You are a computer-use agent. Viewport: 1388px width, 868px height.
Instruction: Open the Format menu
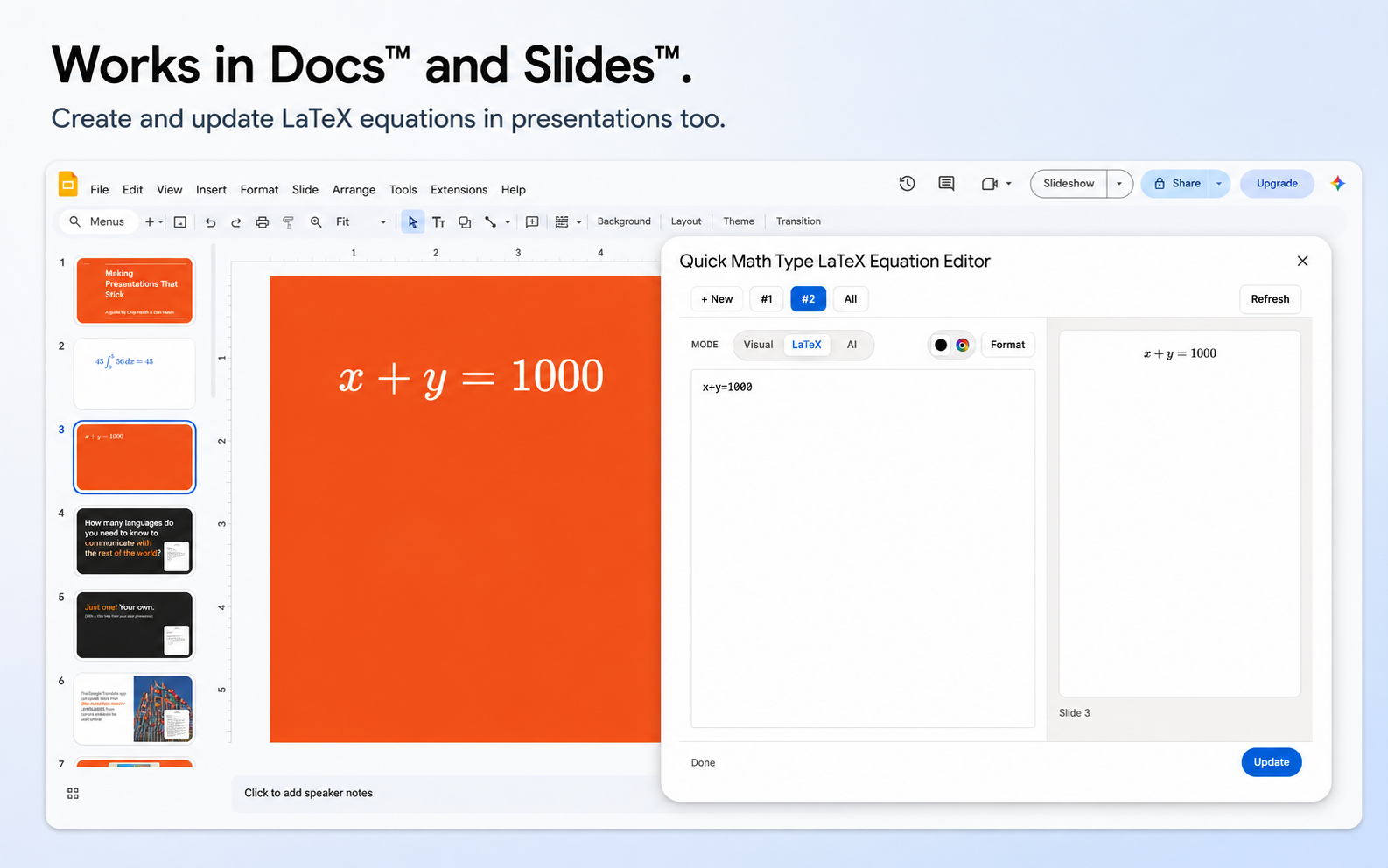259,190
